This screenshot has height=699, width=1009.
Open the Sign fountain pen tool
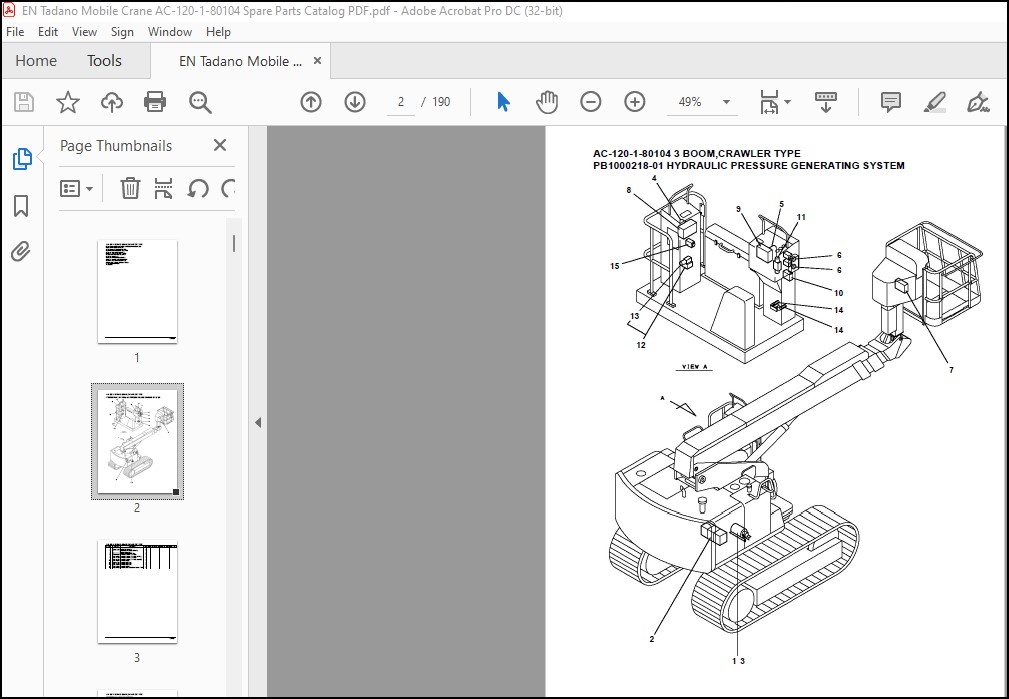[x=978, y=102]
